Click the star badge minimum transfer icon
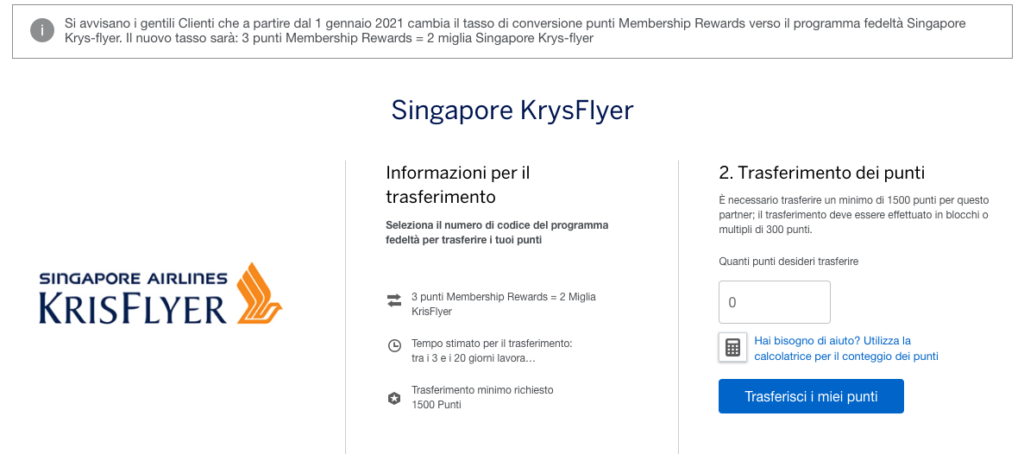 pyautogui.click(x=394, y=398)
